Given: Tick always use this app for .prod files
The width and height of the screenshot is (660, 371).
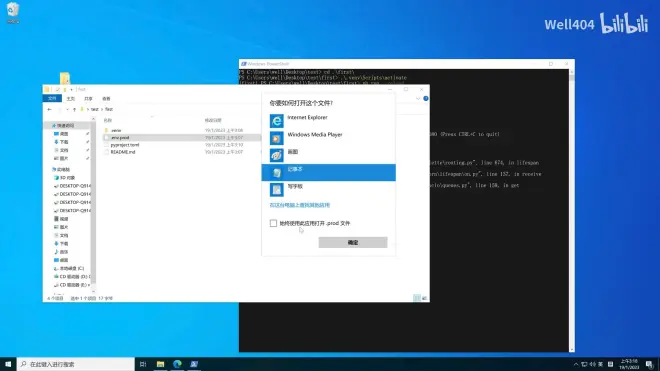Looking at the screenshot, I should click(273, 223).
